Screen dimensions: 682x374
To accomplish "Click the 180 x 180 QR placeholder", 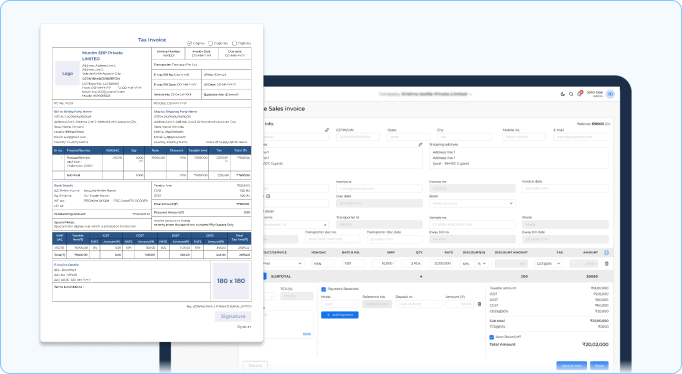I will pos(231,280).
